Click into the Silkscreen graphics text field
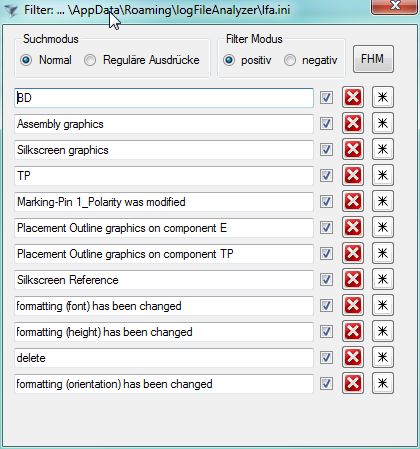This screenshot has height=449, width=420. pos(164,150)
